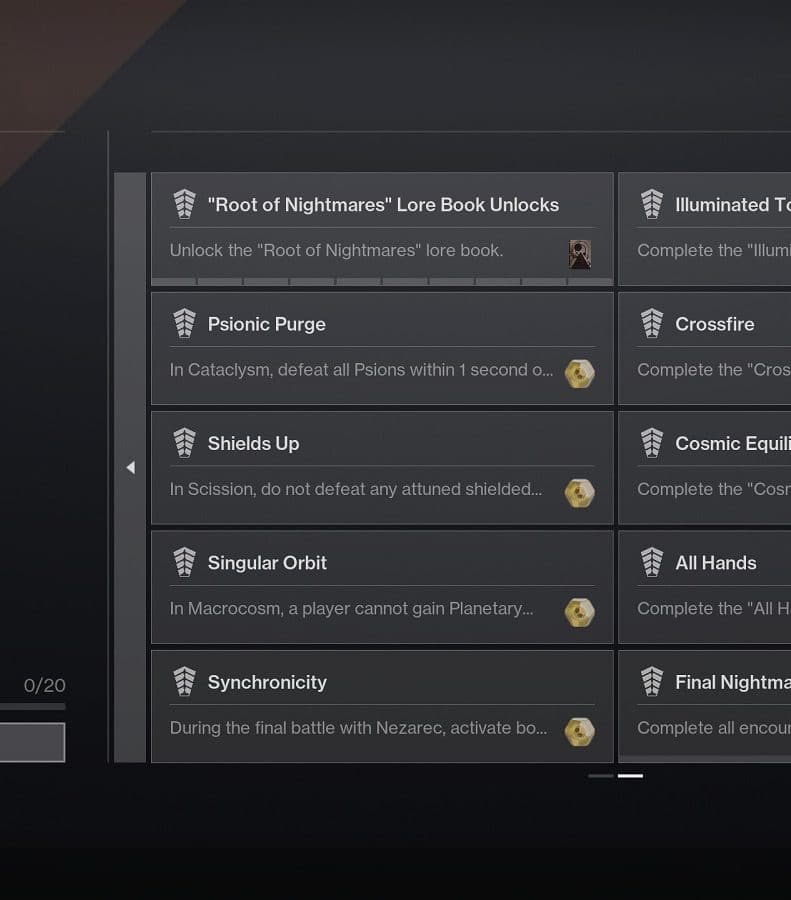
Task: Click the Cosmic Equili... triumph title text
Action: pos(733,444)
